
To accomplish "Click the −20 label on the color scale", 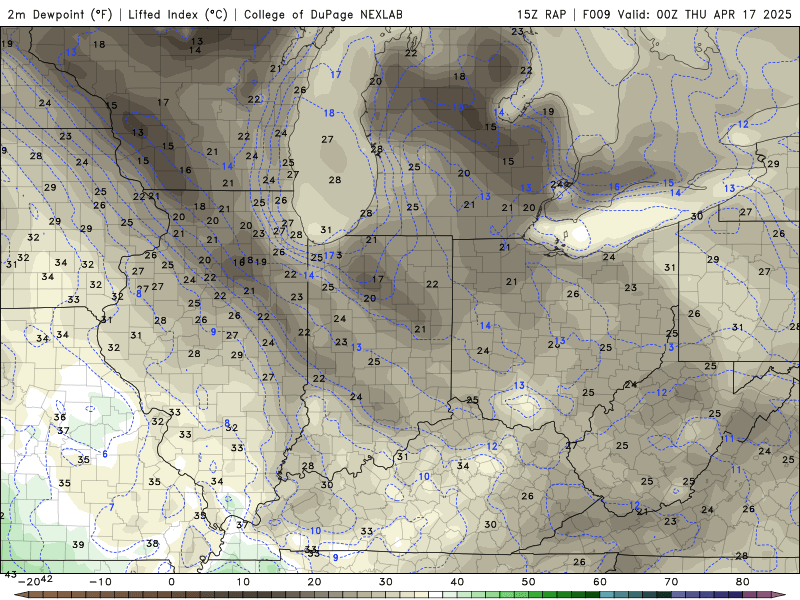I will pyautogui.click(x=29, y=582).
